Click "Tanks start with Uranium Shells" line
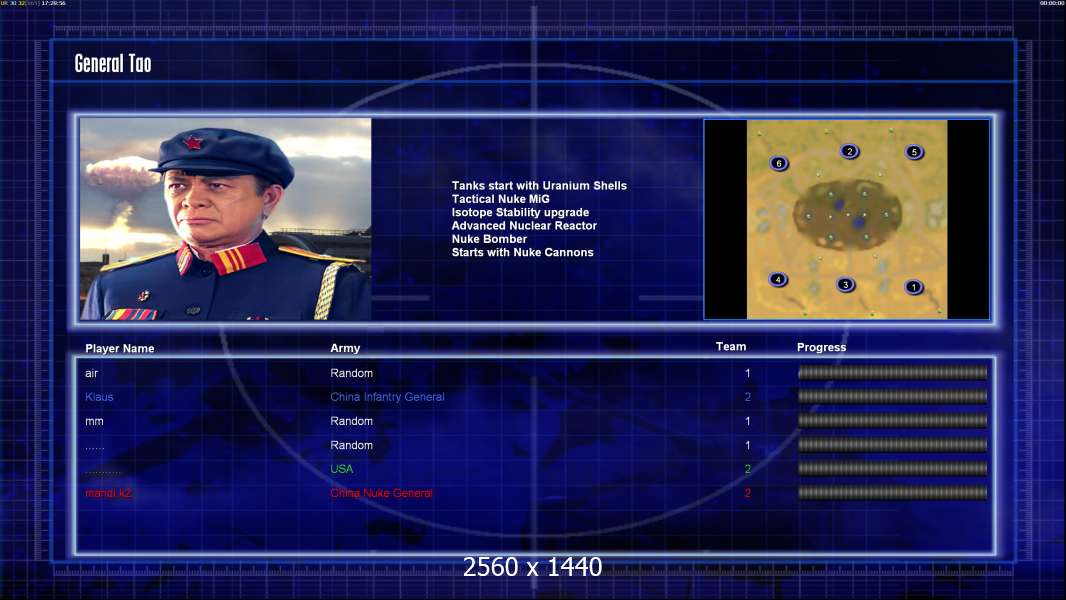Image resolution: width=1066 pixels, height=600 pixels. click(x=539, y=186)
